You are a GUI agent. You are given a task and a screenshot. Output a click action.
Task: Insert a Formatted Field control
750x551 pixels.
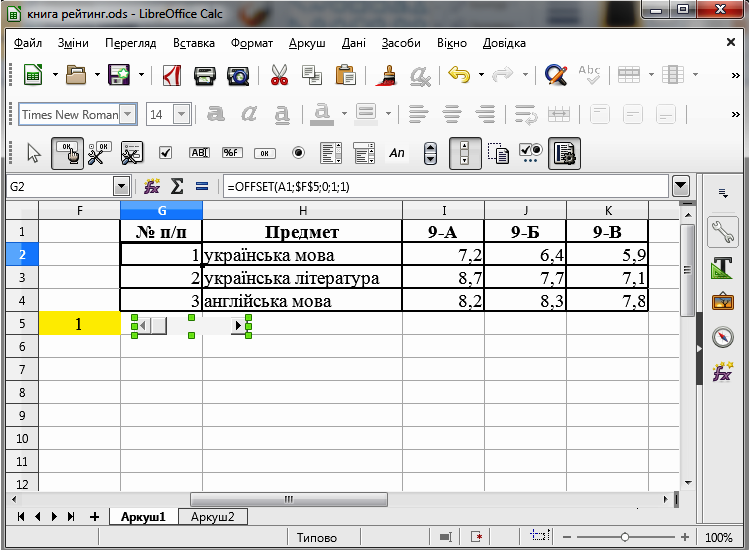(232, 153)
